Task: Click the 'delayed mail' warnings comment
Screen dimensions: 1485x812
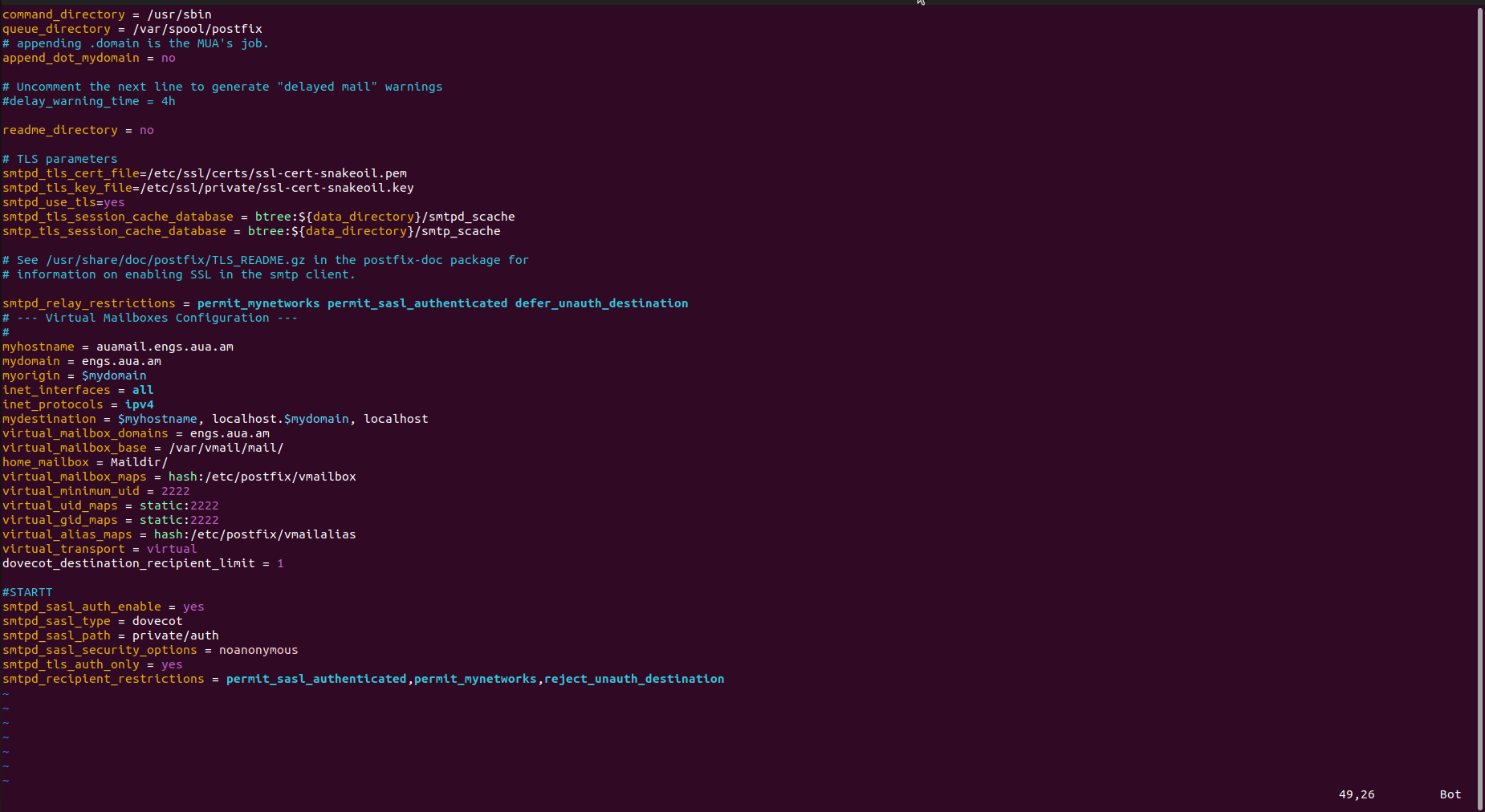Action: [x=222, y=87]
